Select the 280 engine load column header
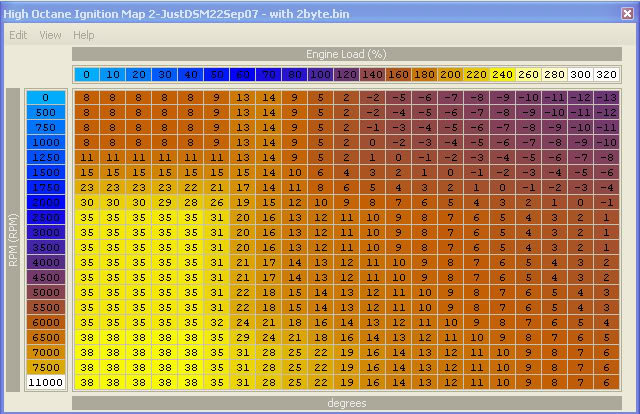Viewport: 640px width, 414px height. (x=554, y=75)
